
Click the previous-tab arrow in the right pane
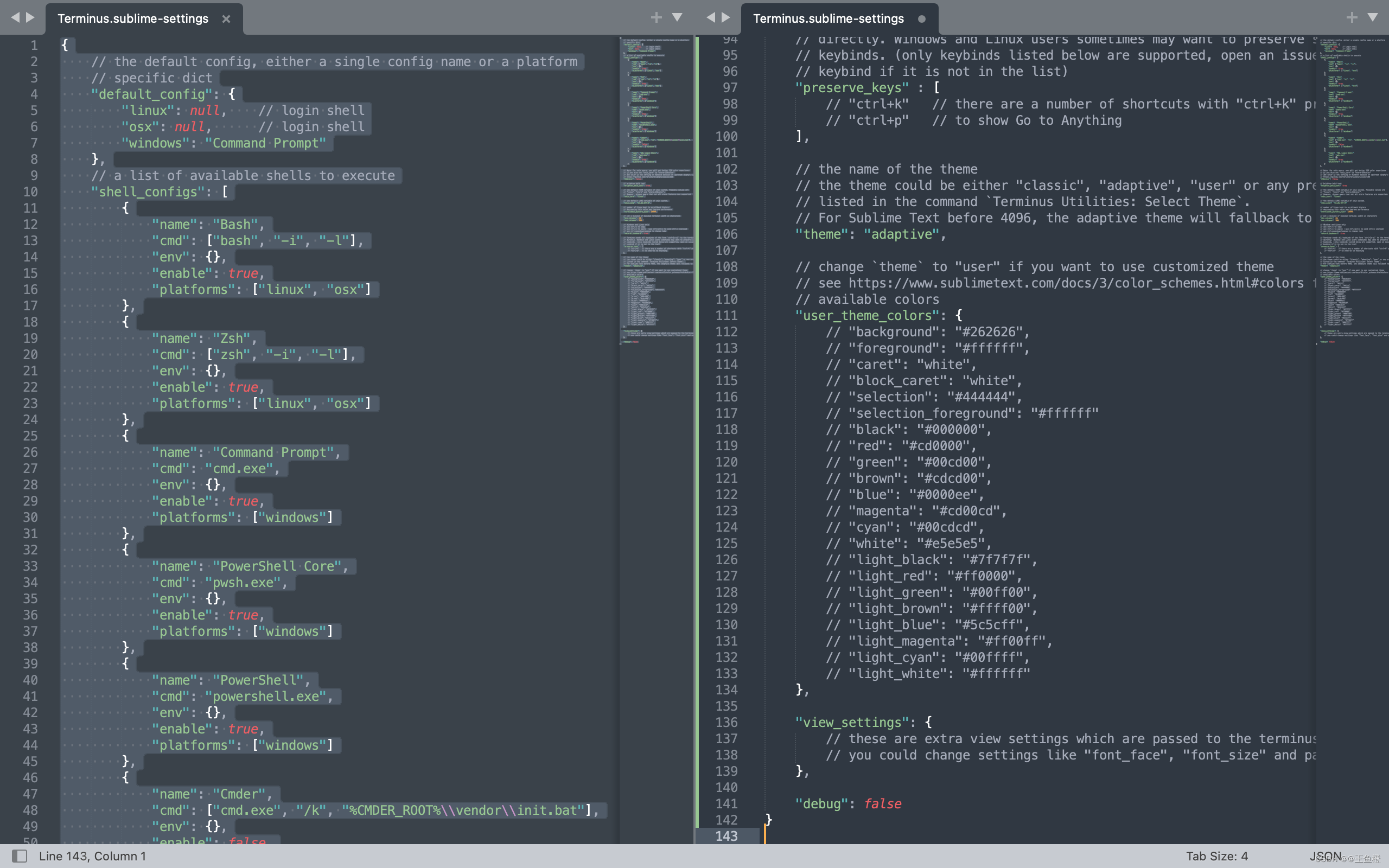tap(712, 17)
